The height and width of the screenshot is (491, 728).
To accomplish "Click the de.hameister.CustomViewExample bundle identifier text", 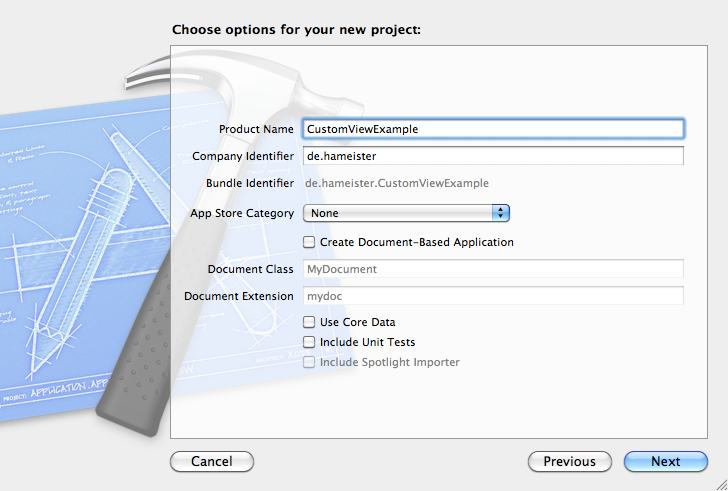I will click(x=397, y=183).
